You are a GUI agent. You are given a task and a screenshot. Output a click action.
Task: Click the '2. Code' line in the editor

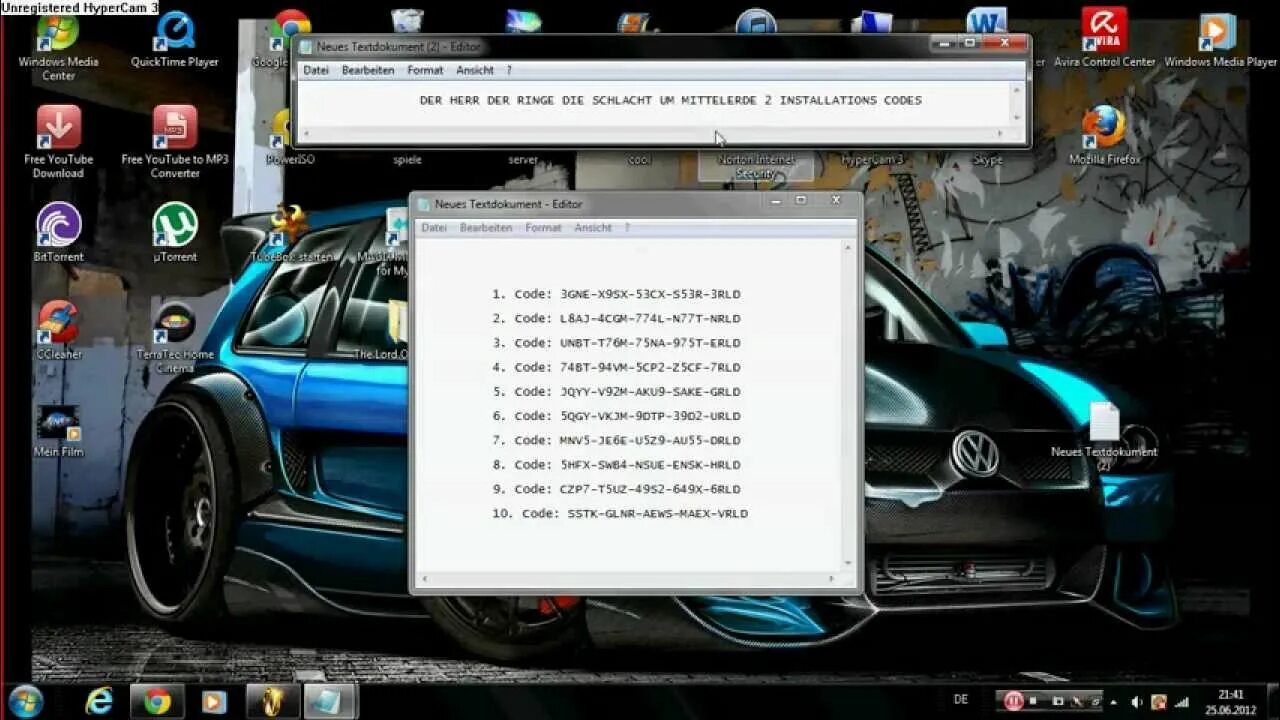616,318
